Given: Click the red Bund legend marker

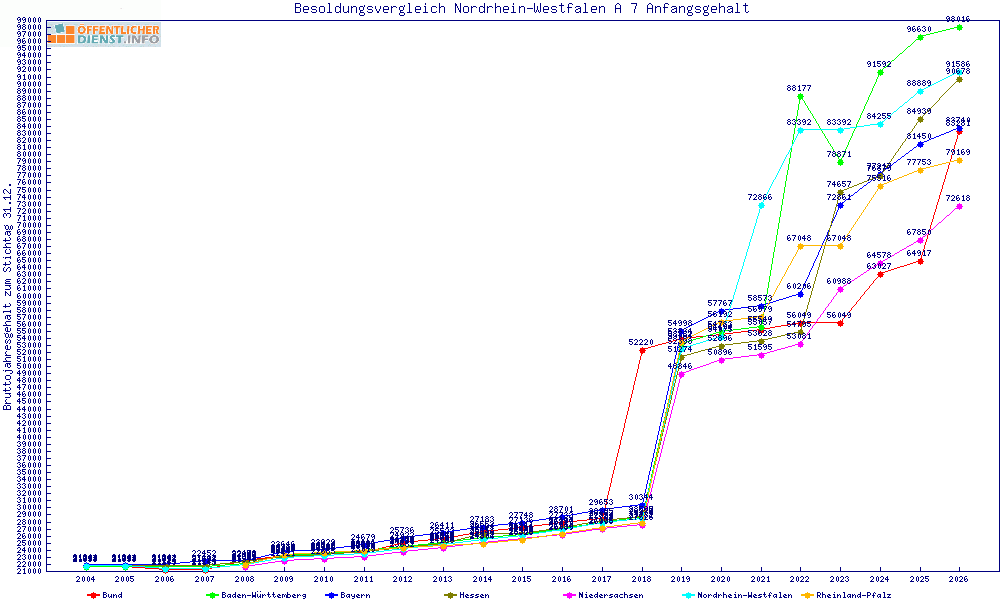Looking at the screenshot, I should 92,596.
